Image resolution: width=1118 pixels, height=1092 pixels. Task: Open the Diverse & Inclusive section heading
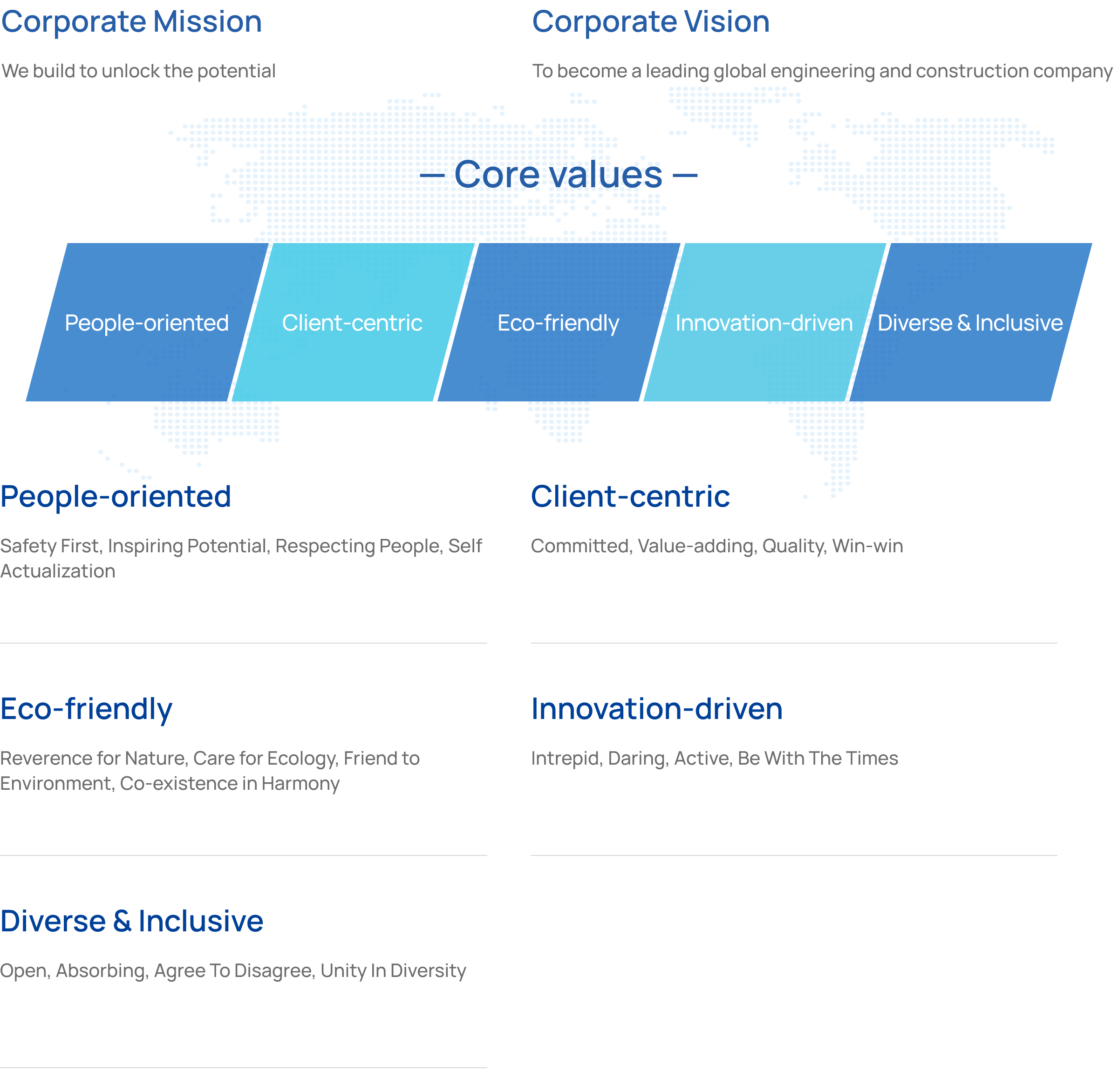tap(132, 921)
